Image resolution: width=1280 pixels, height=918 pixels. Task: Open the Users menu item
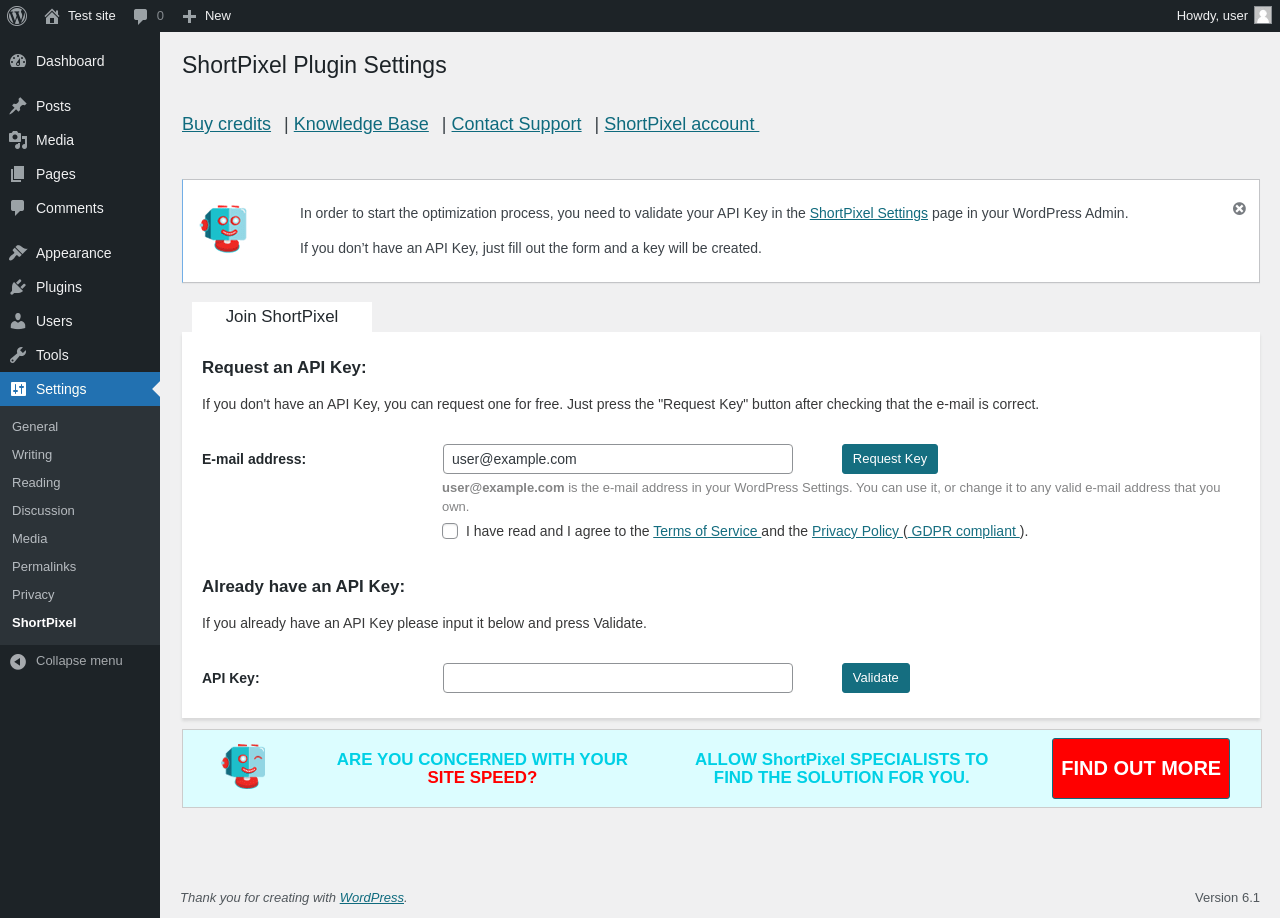point(80,321)
